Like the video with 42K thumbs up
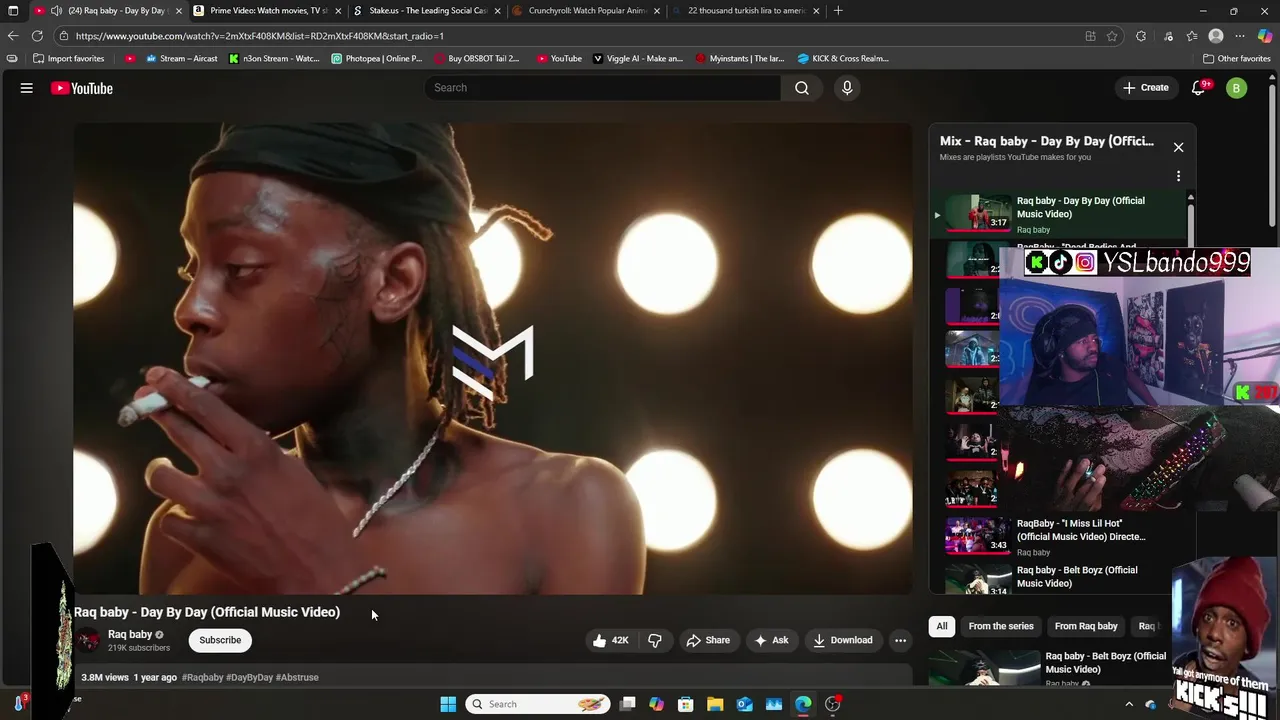Viewport: 1280px width, 720px height. [x=610, y=640]
